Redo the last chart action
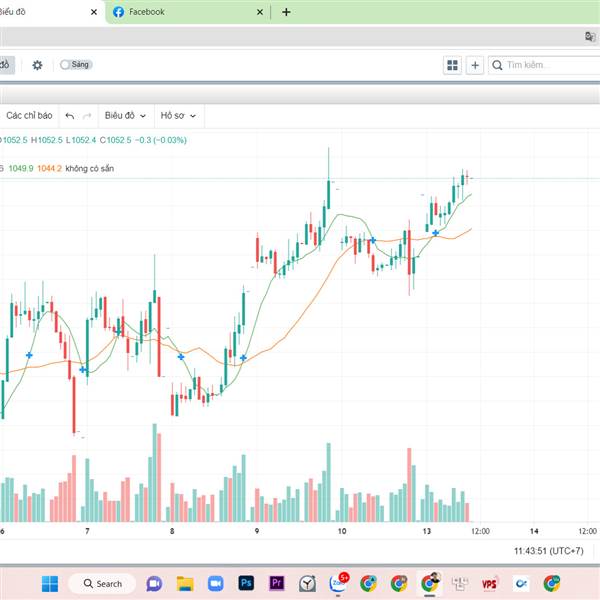Screen dimensions: 600x600 pyautogui.click(x=87, y=116)
